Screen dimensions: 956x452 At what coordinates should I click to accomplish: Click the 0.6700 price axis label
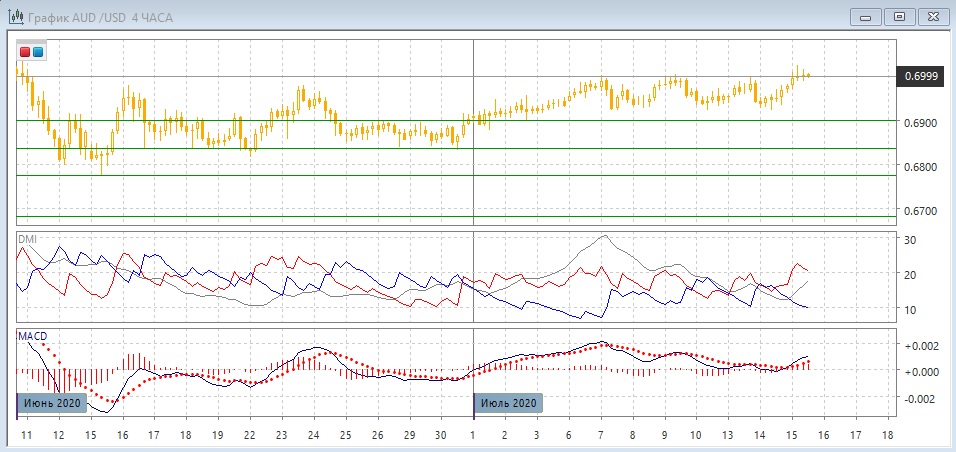tap(920, 211)
